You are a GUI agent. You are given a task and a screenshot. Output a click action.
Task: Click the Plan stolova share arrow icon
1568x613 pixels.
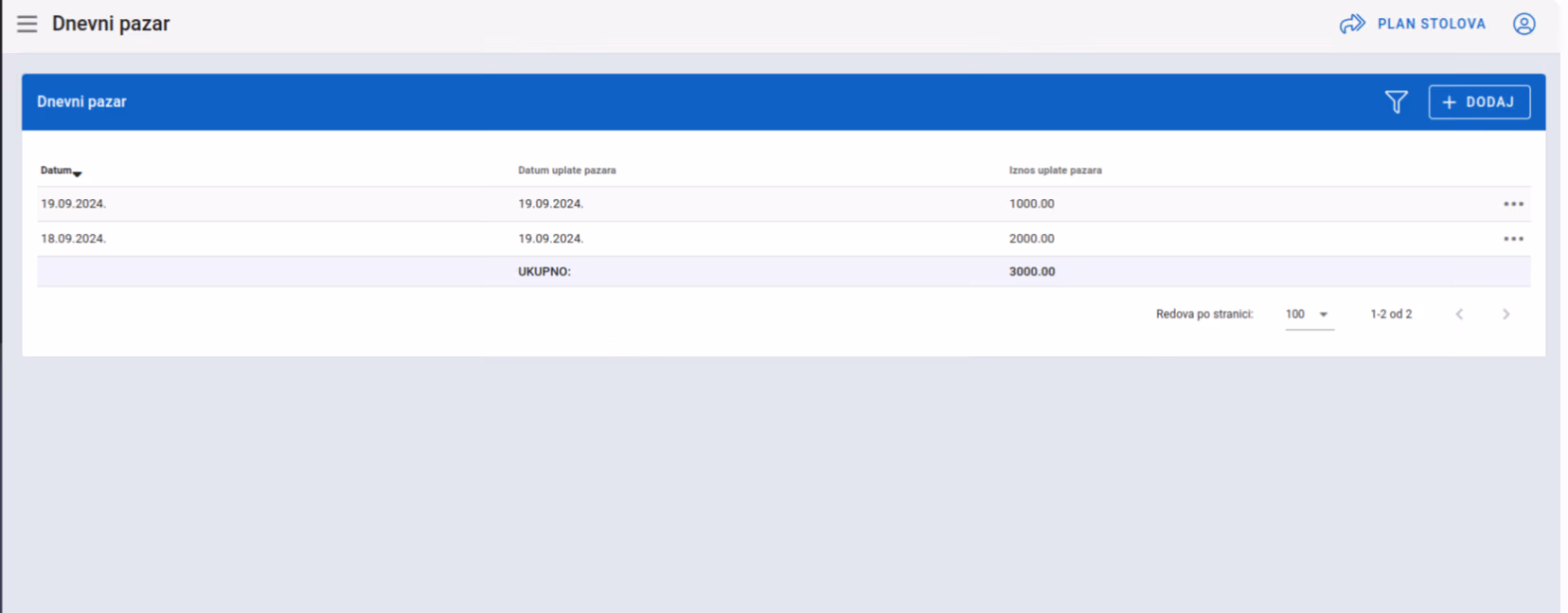[x=1352, y=24]
